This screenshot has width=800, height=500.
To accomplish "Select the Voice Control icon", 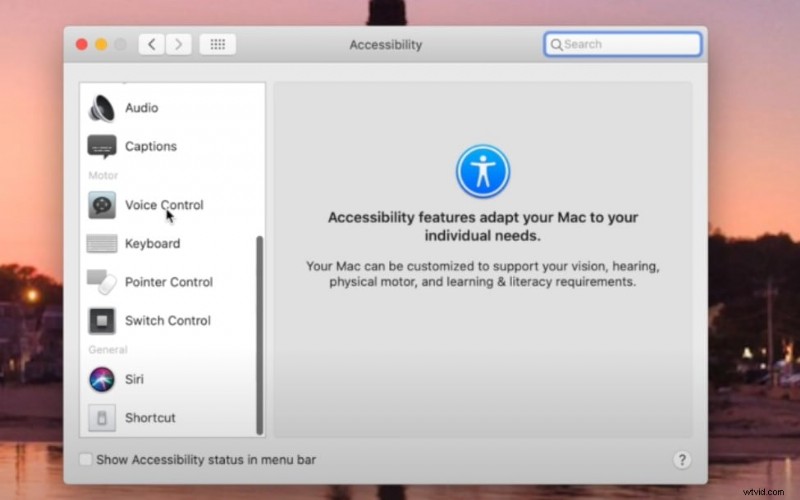I will [102, 205].
